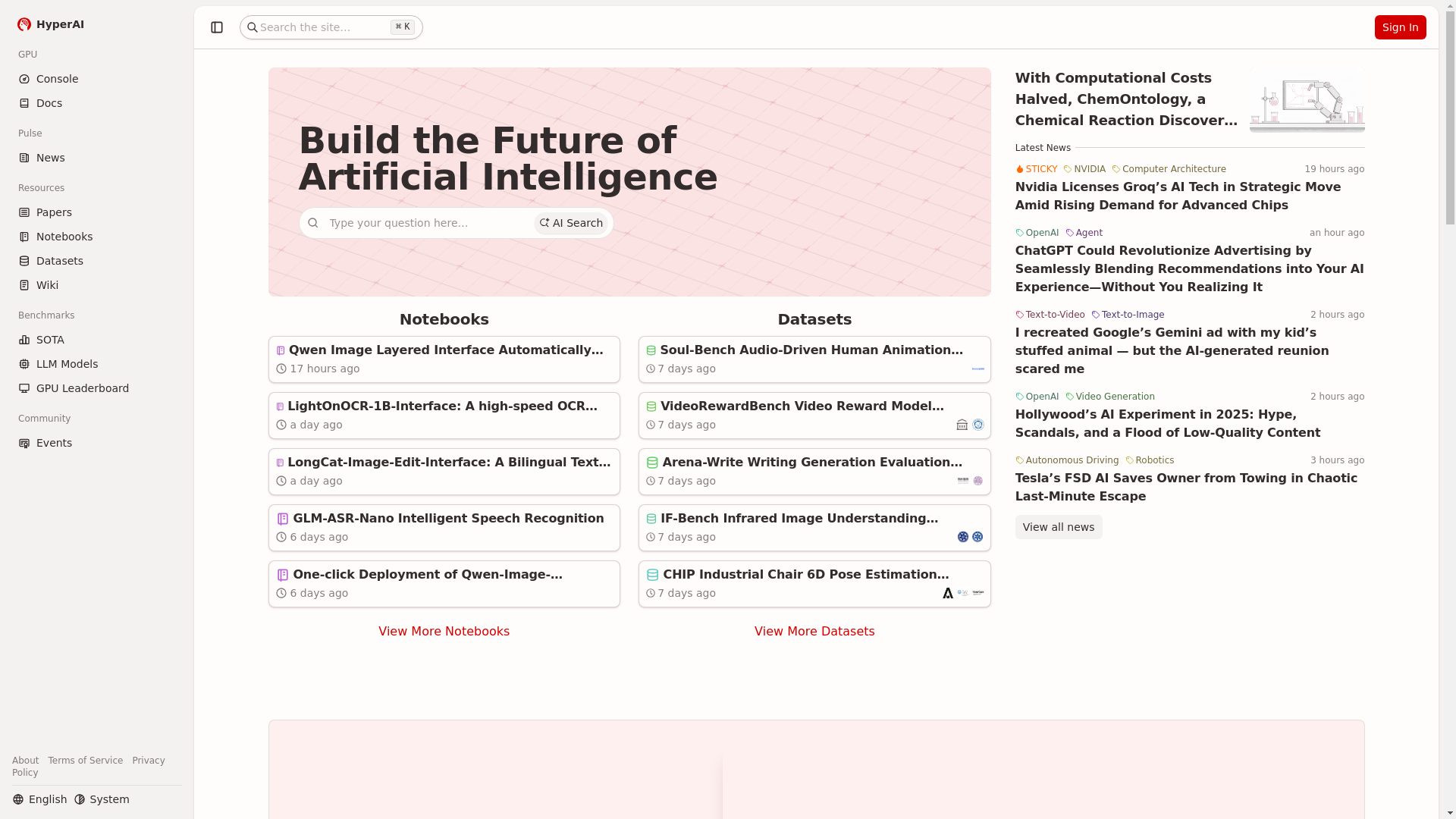
Task: Click the Autonomous Driving tag
Action: coord(1066,460)
